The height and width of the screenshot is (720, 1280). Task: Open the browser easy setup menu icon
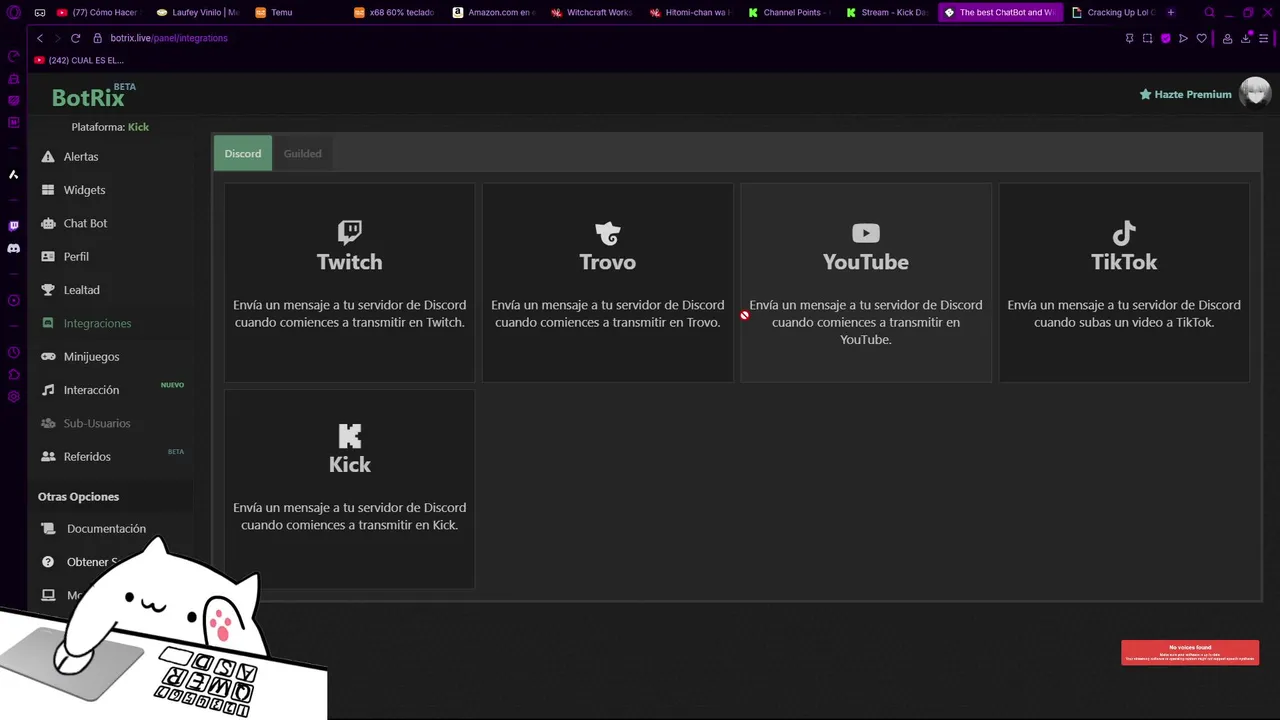1264,39
